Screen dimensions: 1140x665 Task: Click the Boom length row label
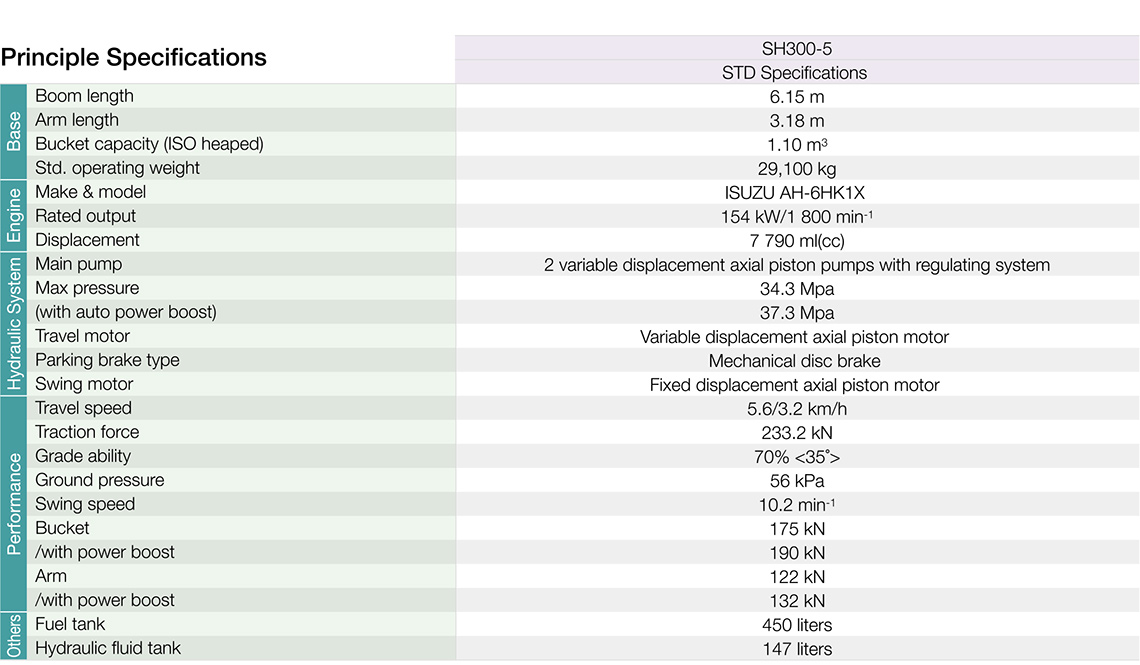click(x=84, y=96)
